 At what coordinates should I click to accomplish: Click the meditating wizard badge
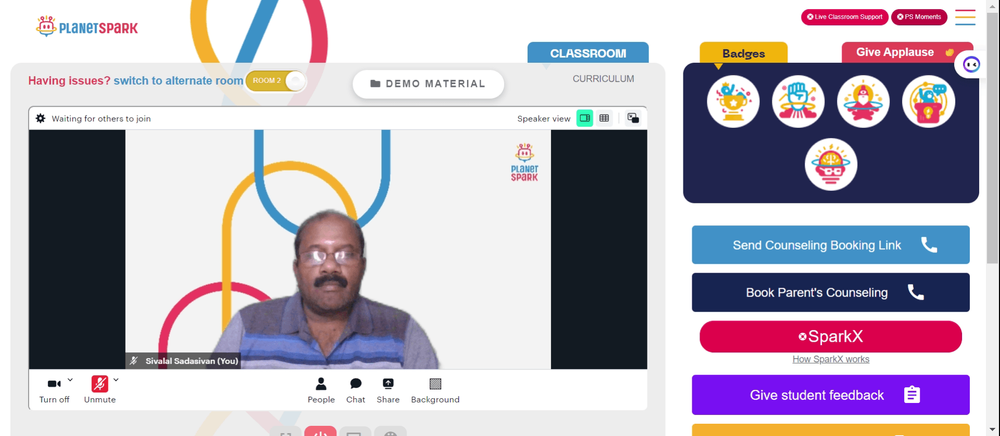tap(864, 101)
